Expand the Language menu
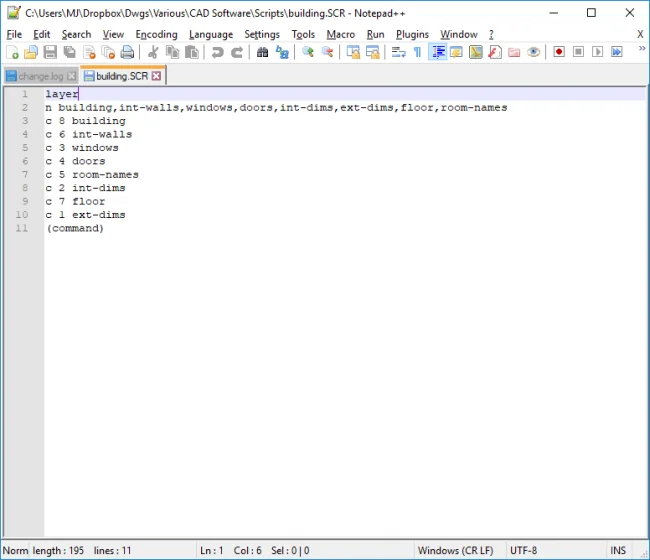The width and height of the screenshot is (650, 560). [x=210, y=34]
